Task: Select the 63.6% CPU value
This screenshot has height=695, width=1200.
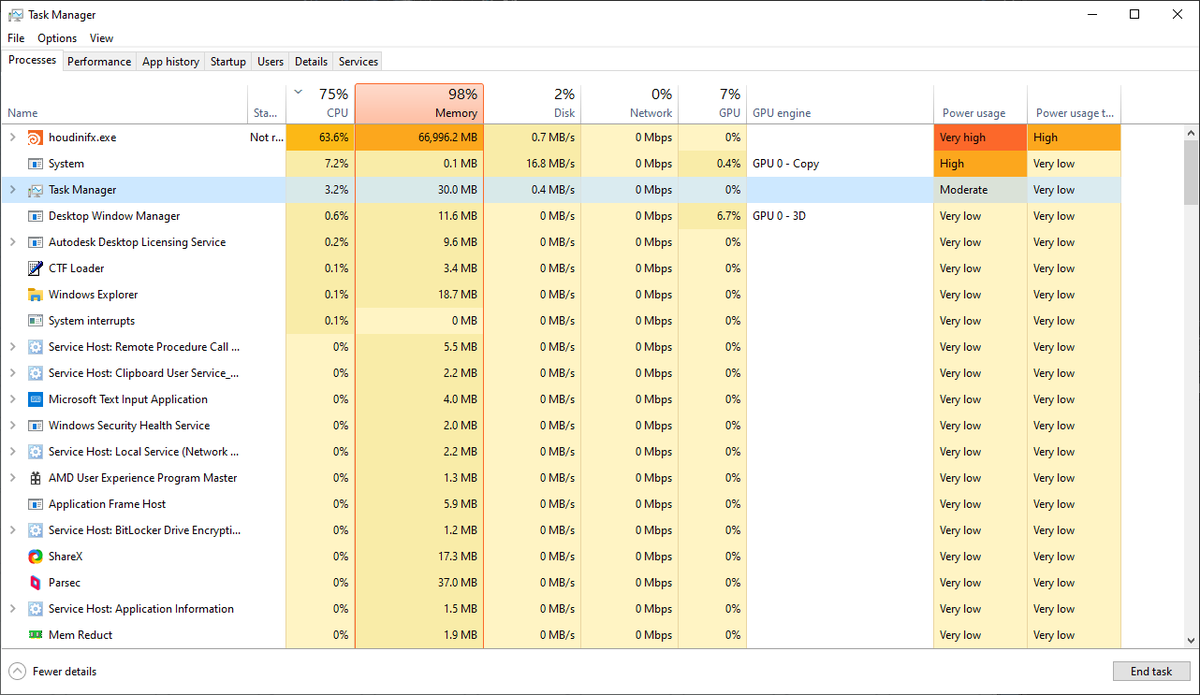Action: (x=320, y=137)
